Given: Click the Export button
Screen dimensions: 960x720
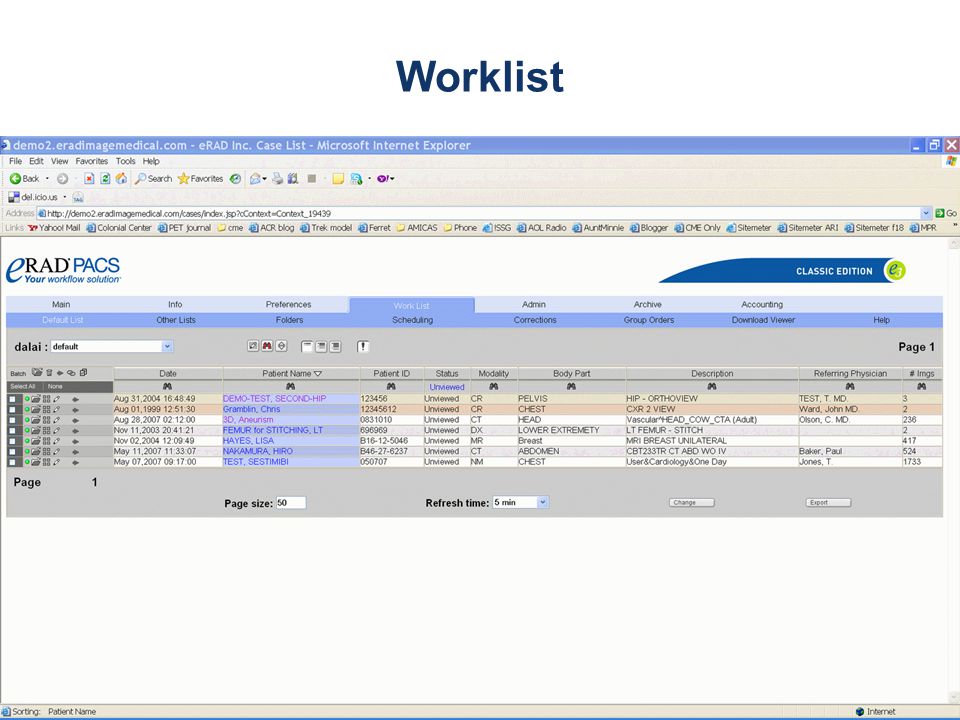Looking at the screenshot, I should pyautogui.click(x=828, y=503).
